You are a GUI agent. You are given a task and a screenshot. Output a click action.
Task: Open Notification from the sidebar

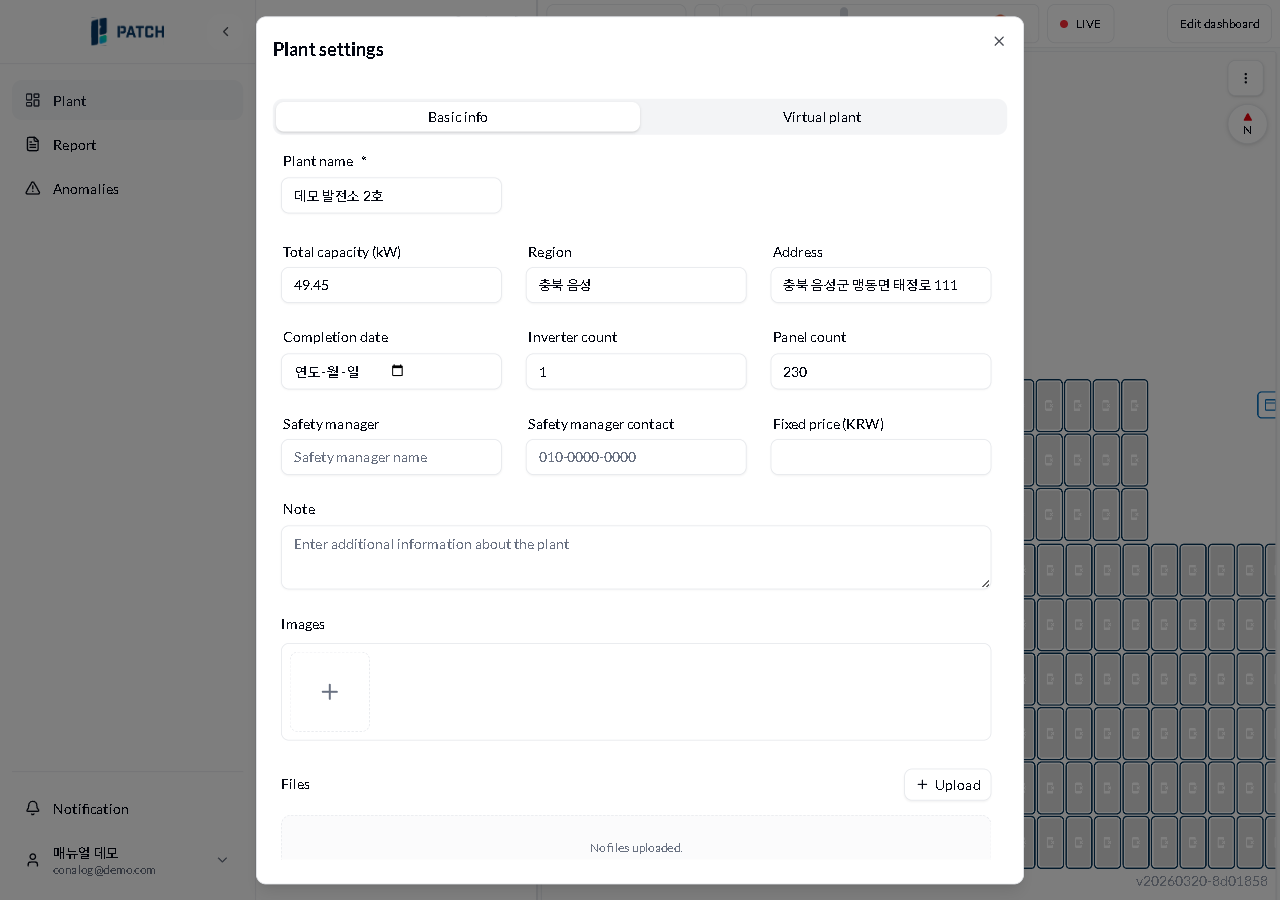point(91,809)
